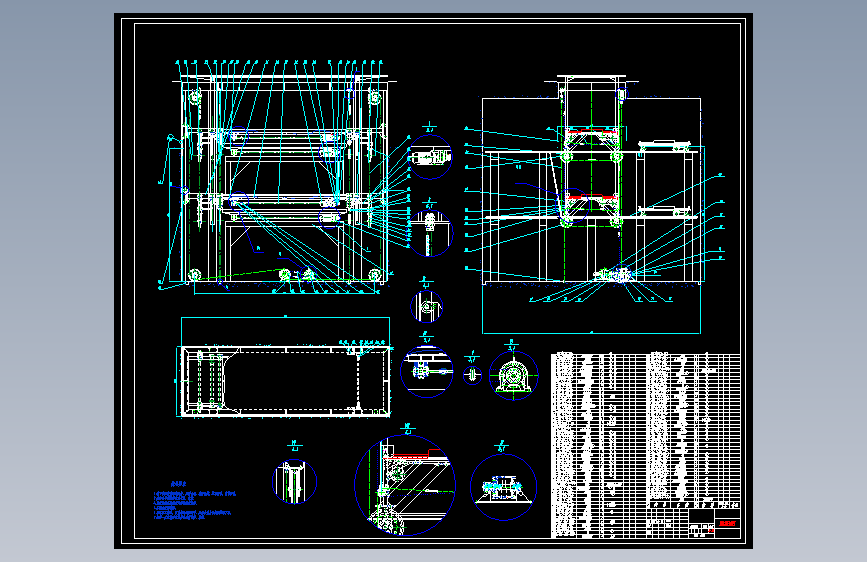Click the upper red platform in side view

tap(592, 132)
